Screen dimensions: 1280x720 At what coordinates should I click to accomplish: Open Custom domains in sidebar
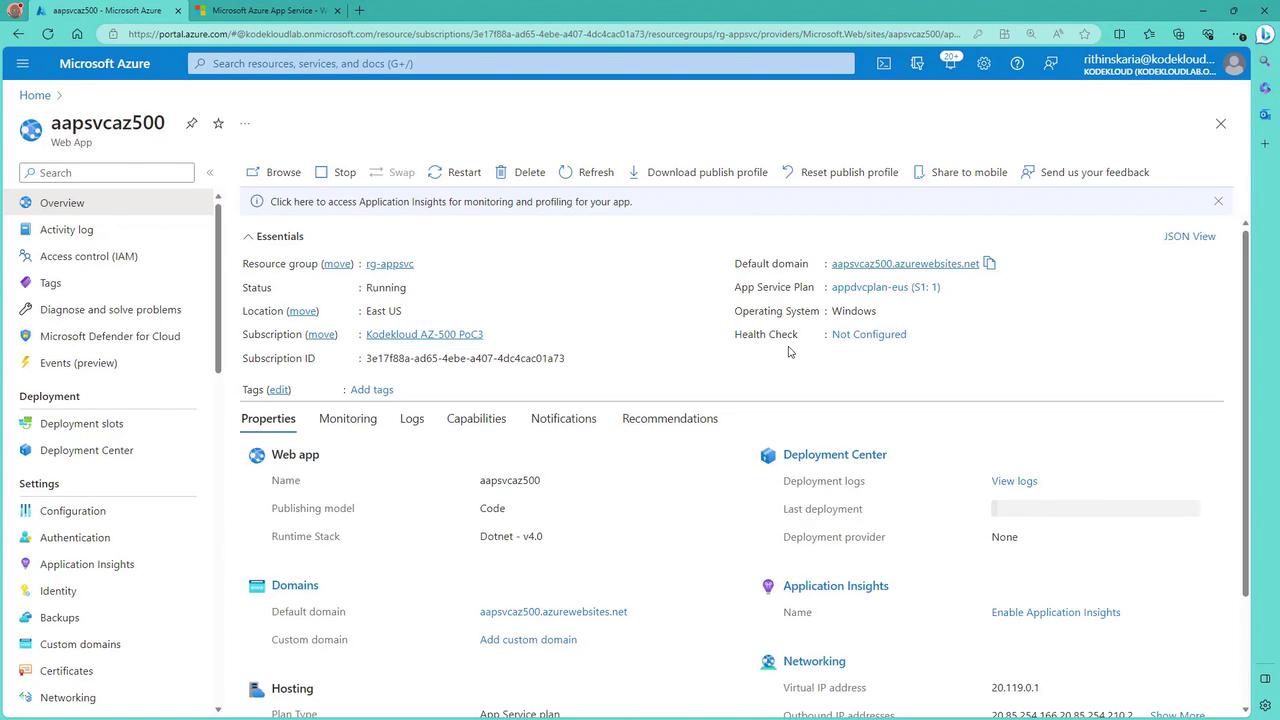click(108, 644)
